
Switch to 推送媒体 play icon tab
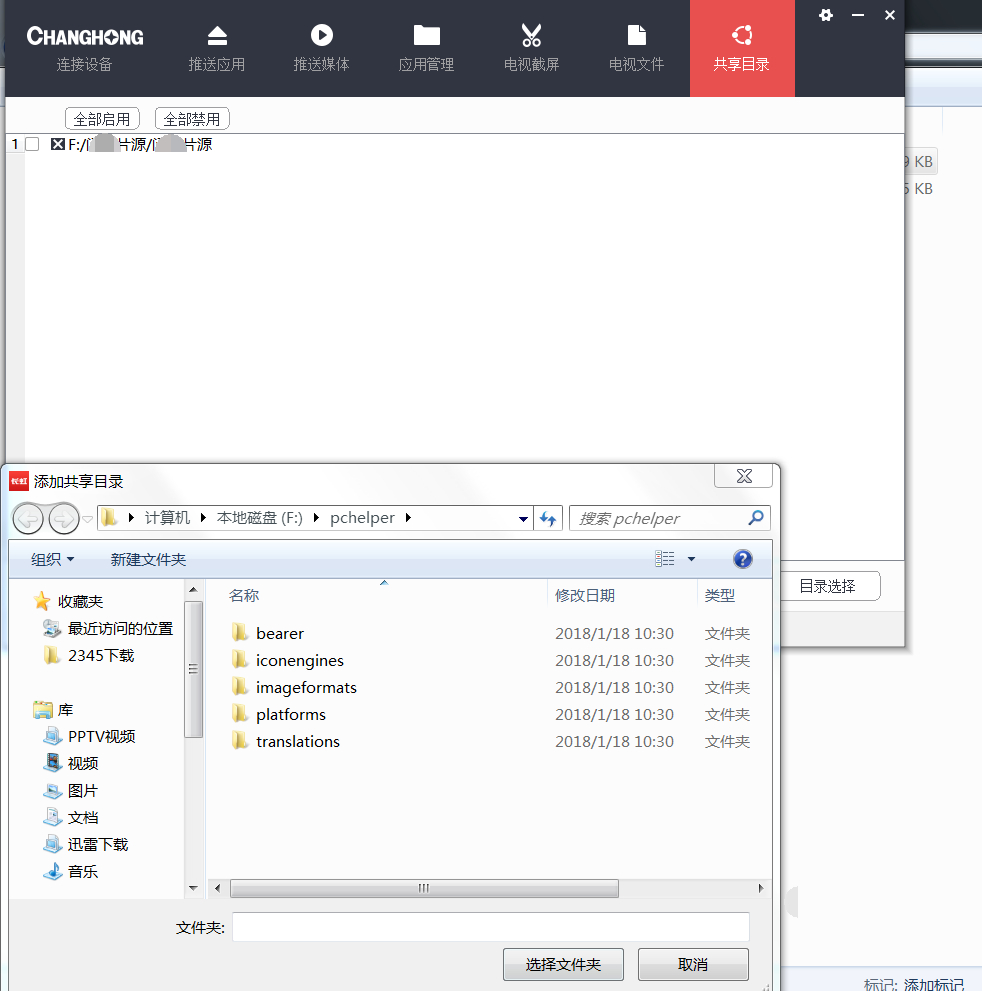(322, 49)
